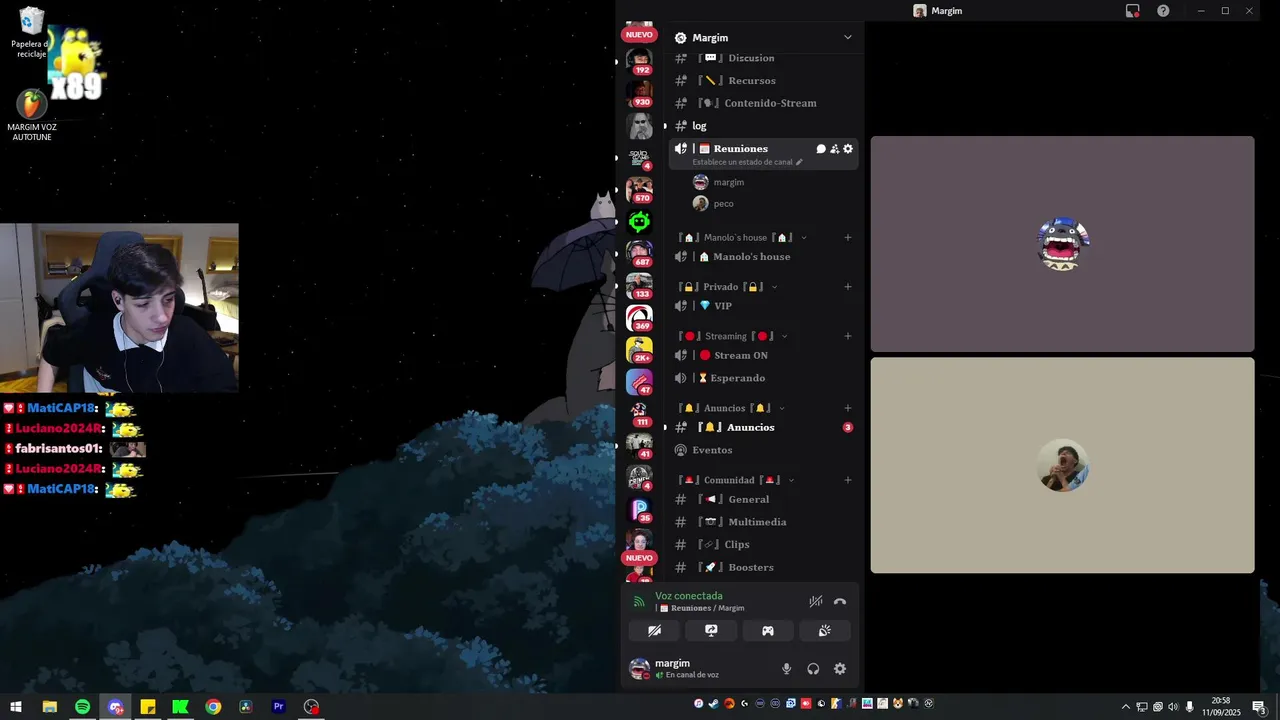
Task: Open the Multimedia text channel
Action: point(764,522)
